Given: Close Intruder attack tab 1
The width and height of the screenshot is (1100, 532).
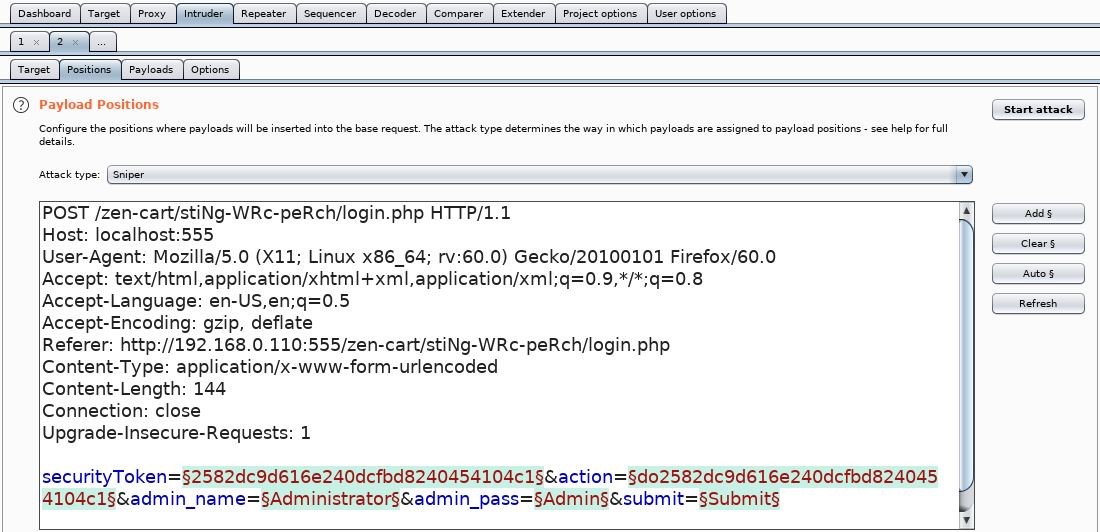Looking at the screenshot, I should pos(37,42).
